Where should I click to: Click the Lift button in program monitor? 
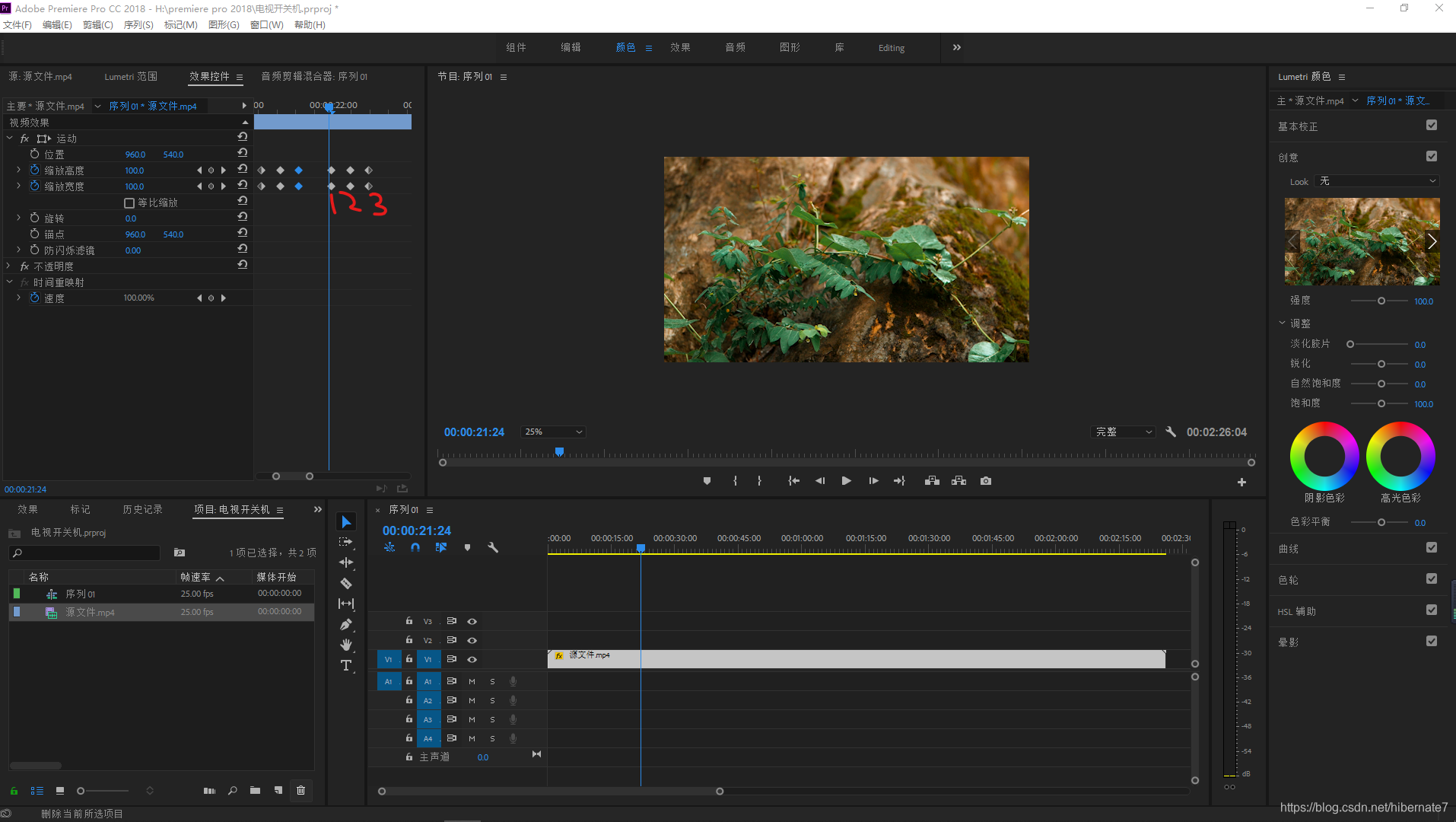coord(932,481)
